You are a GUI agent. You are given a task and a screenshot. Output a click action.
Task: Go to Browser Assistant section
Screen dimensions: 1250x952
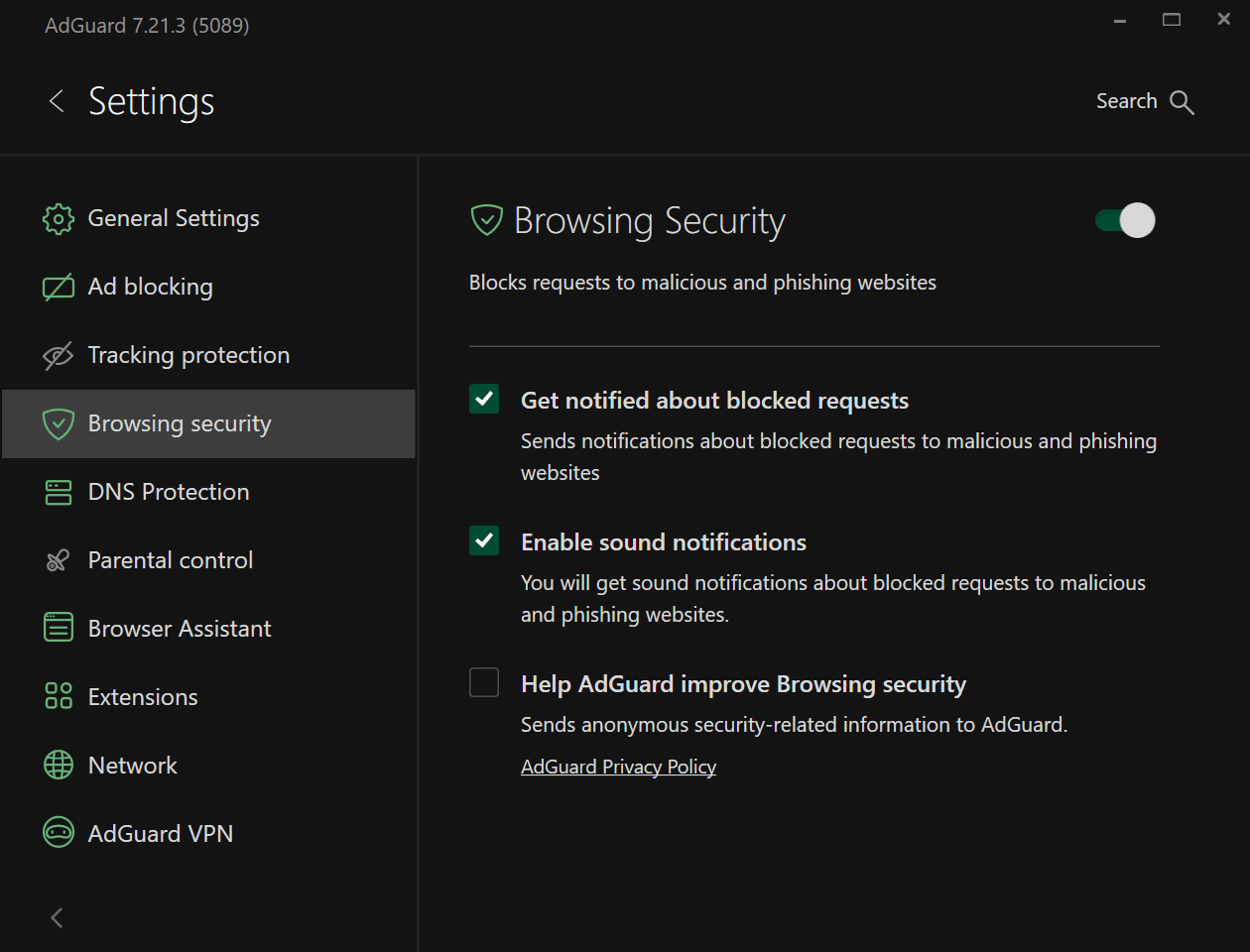tap(208, 629)
